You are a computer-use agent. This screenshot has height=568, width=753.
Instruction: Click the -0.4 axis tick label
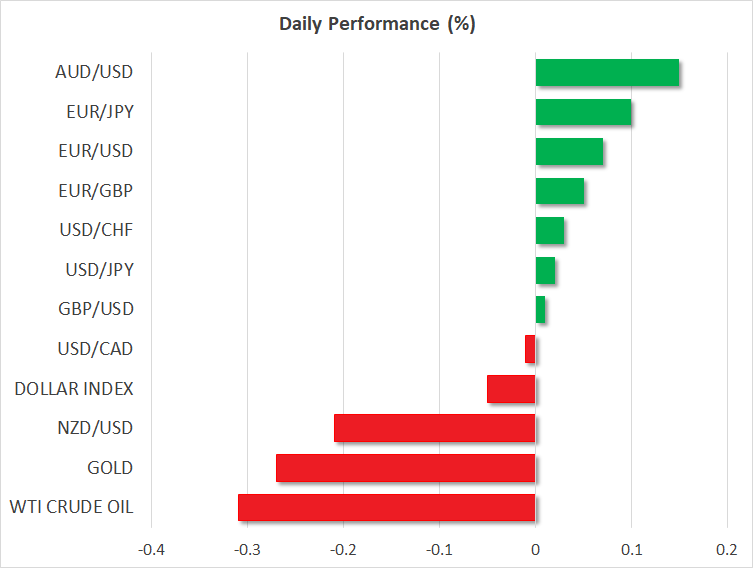(151, 549)
